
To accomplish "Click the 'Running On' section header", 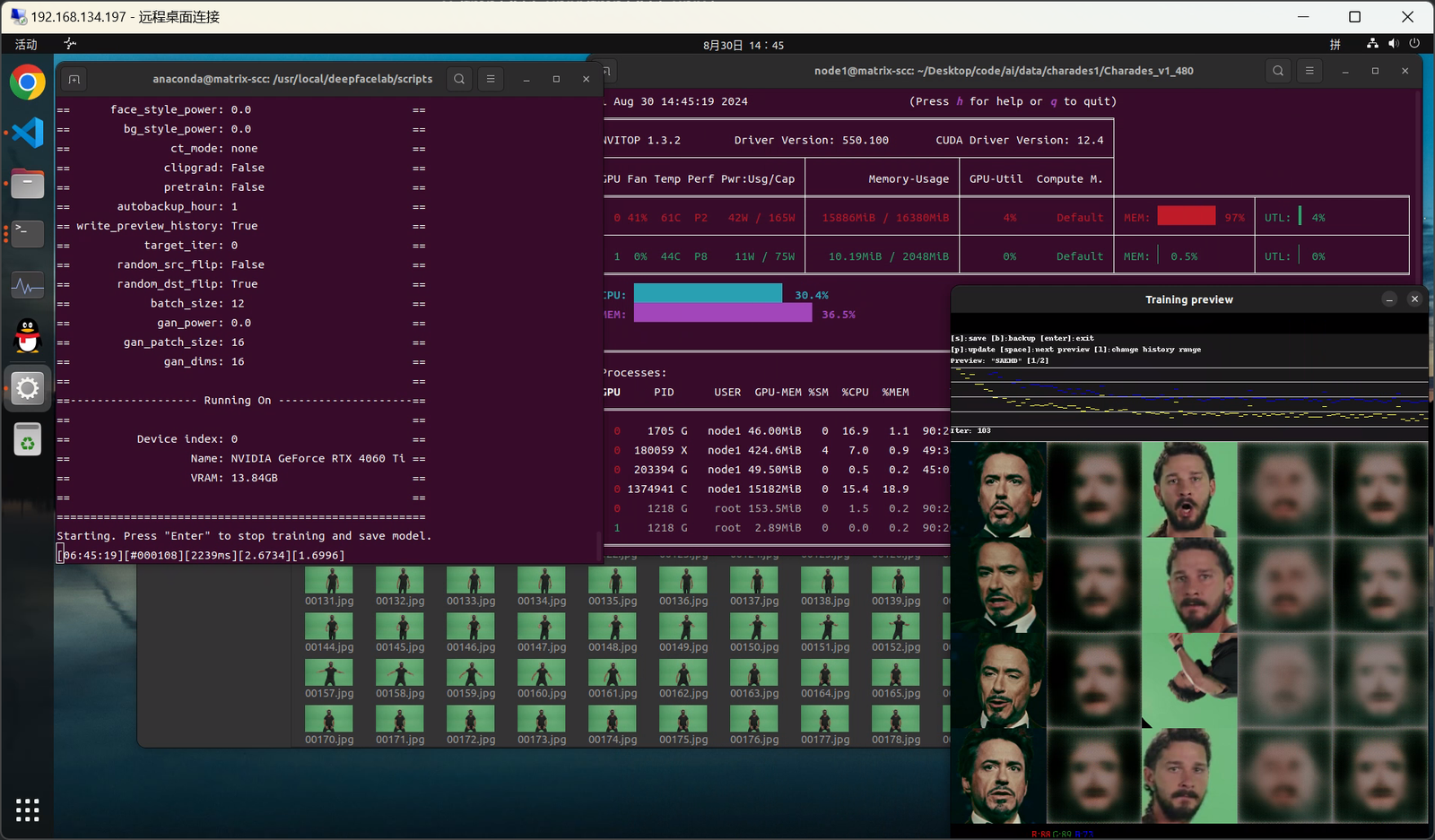I will tap(238, 401).
